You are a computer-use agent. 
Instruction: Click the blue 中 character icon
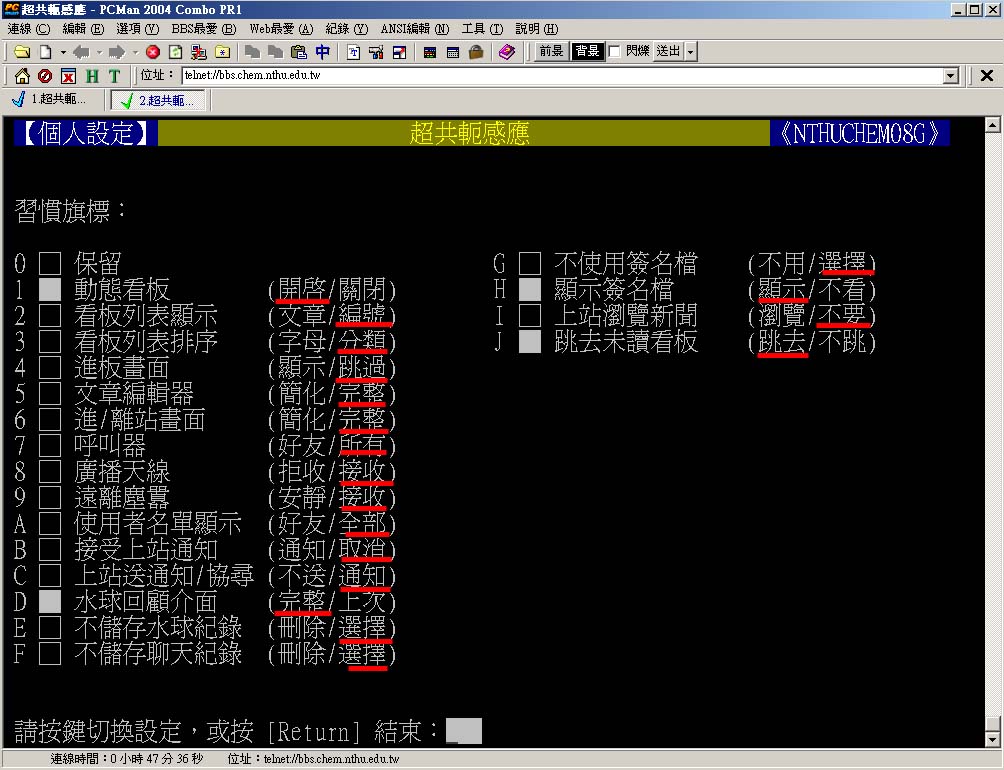click(x=322, y=52)
